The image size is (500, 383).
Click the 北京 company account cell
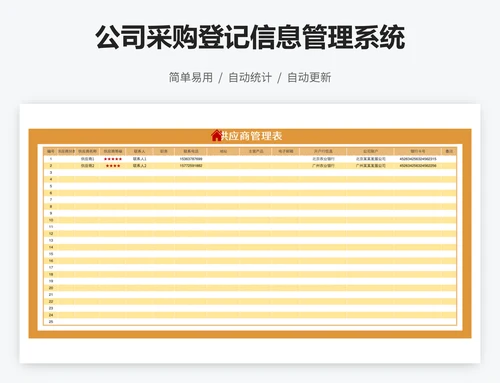pyautogui.click(x=370, y=159)
